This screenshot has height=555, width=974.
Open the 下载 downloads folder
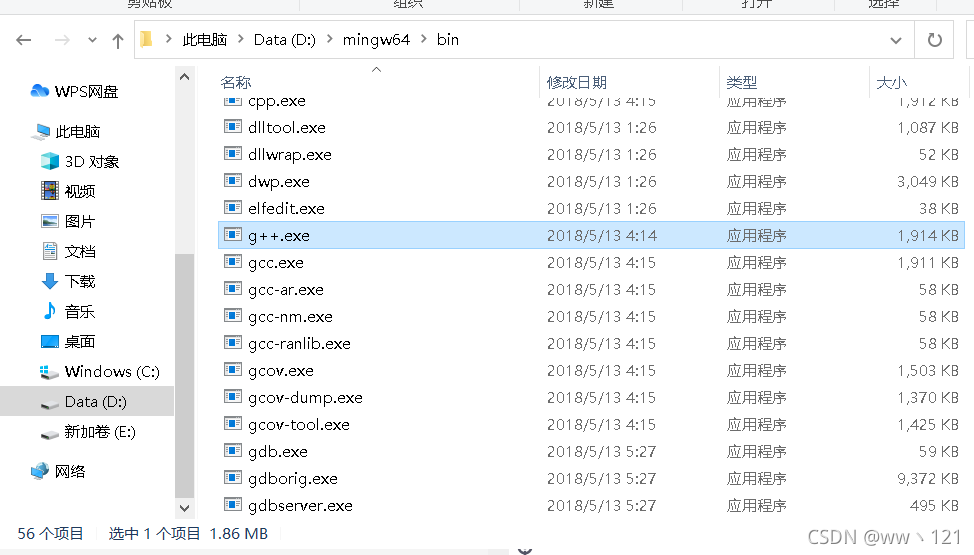click(x=68, y=282)
